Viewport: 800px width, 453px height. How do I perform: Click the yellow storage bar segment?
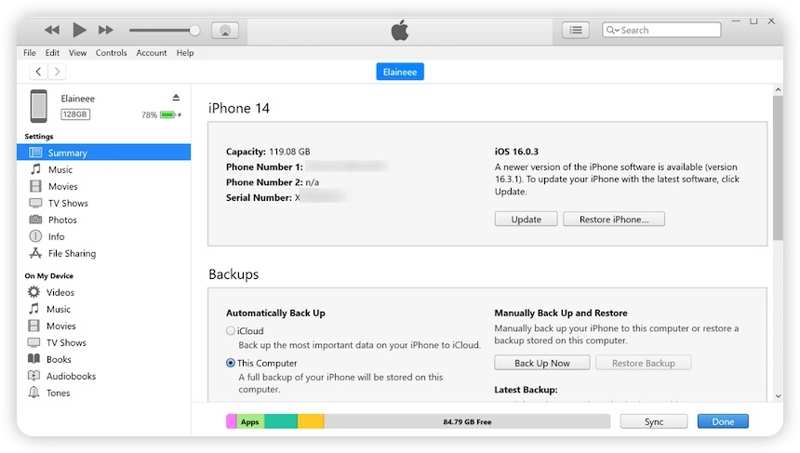[311, 421]
